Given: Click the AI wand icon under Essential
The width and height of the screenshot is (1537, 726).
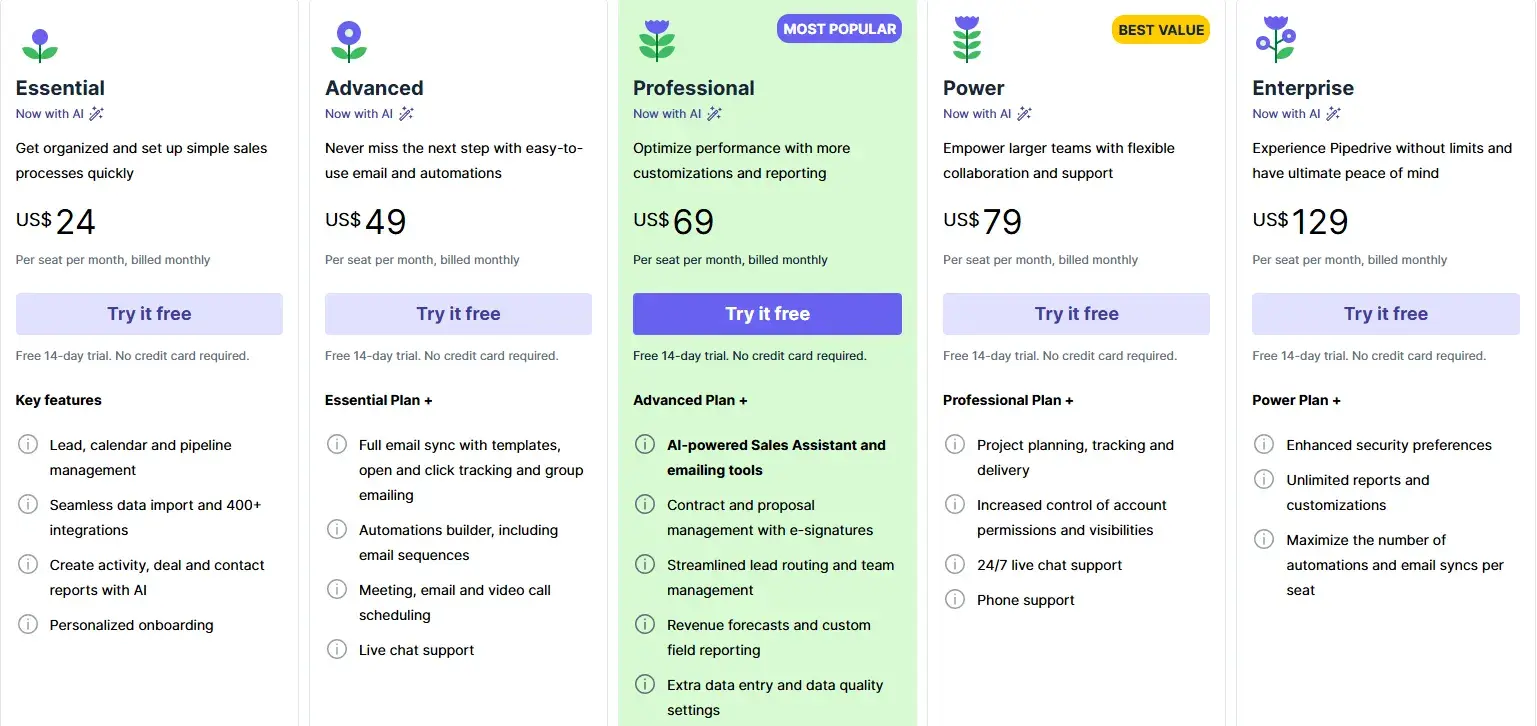Looking at the screenshot, I should pyautogui.click(x=96, y=113).
